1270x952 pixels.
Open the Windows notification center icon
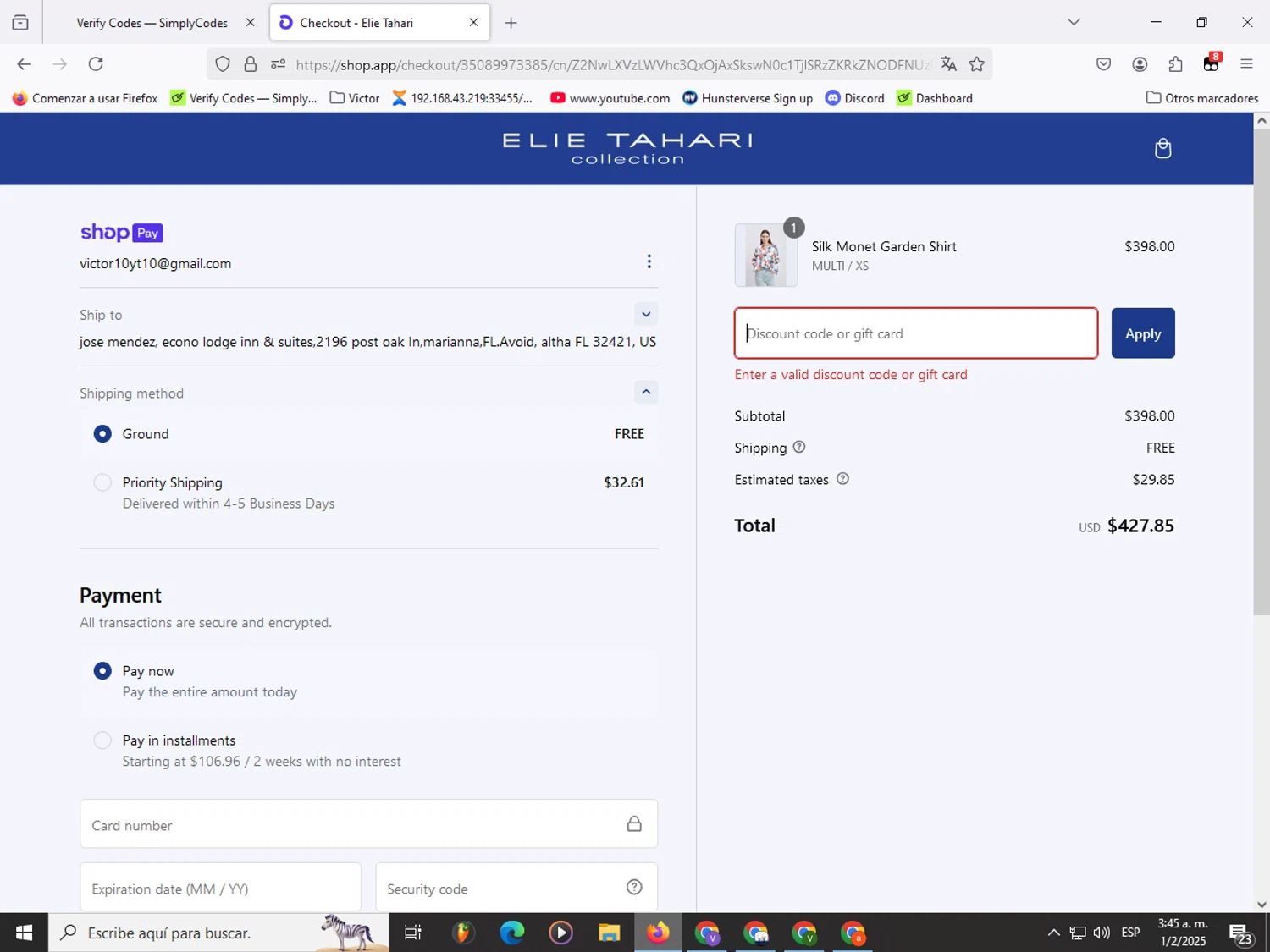1241,933
